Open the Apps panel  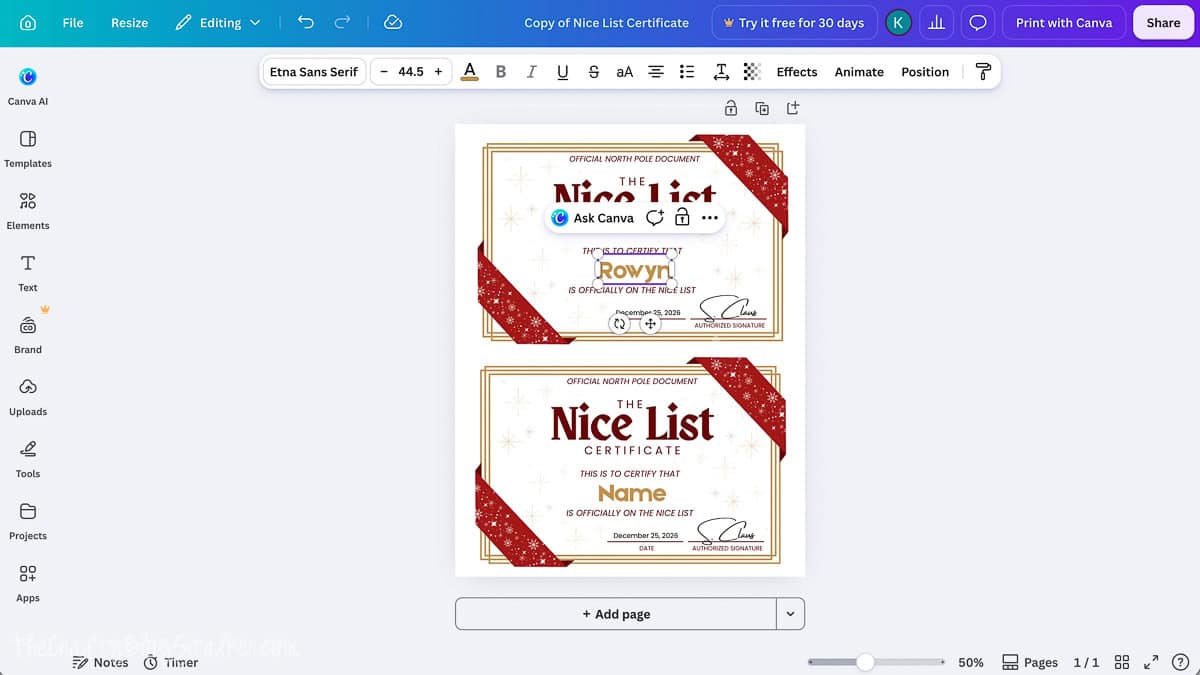pos(28,582)
